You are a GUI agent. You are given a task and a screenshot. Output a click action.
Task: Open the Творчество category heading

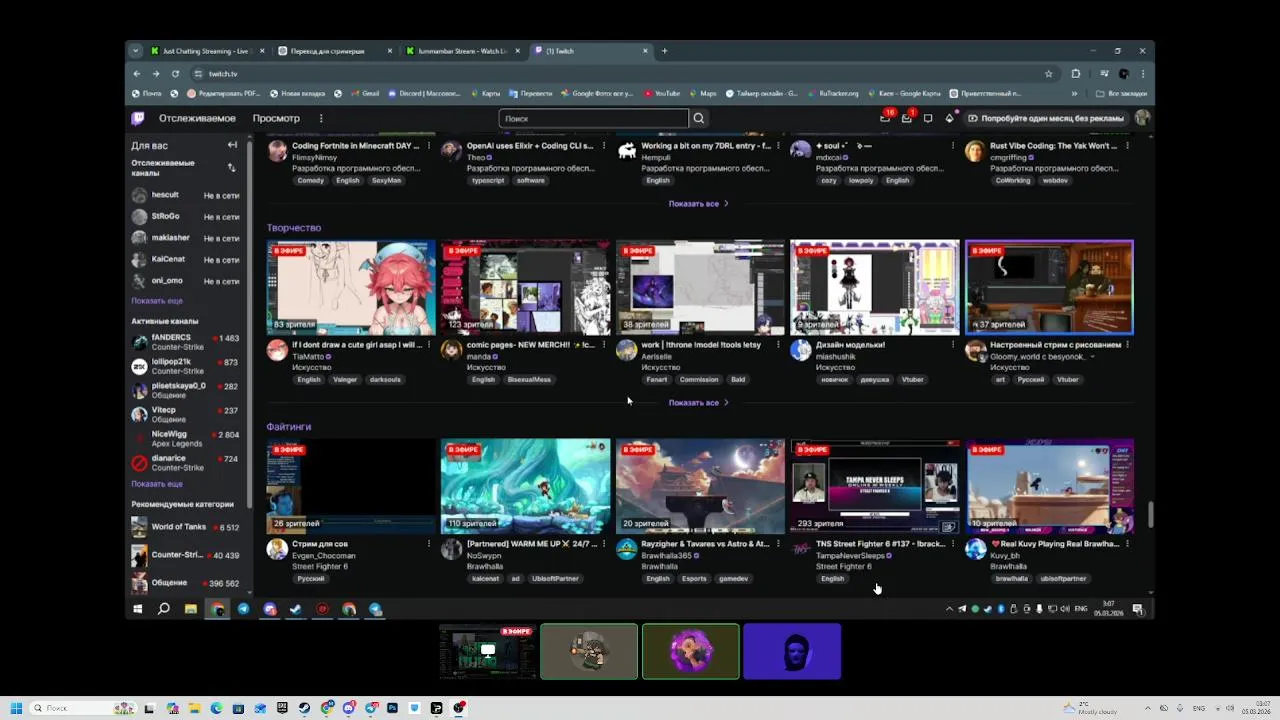click(x=293, y=228)
